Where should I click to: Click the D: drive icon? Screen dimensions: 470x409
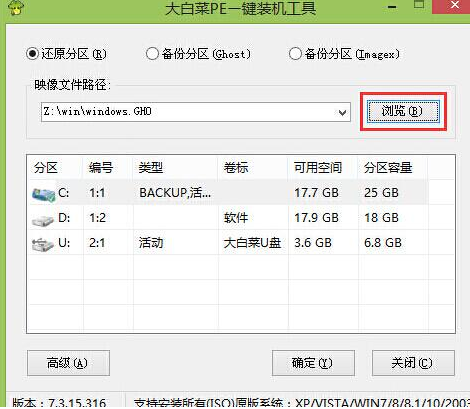tap(43, 220)
